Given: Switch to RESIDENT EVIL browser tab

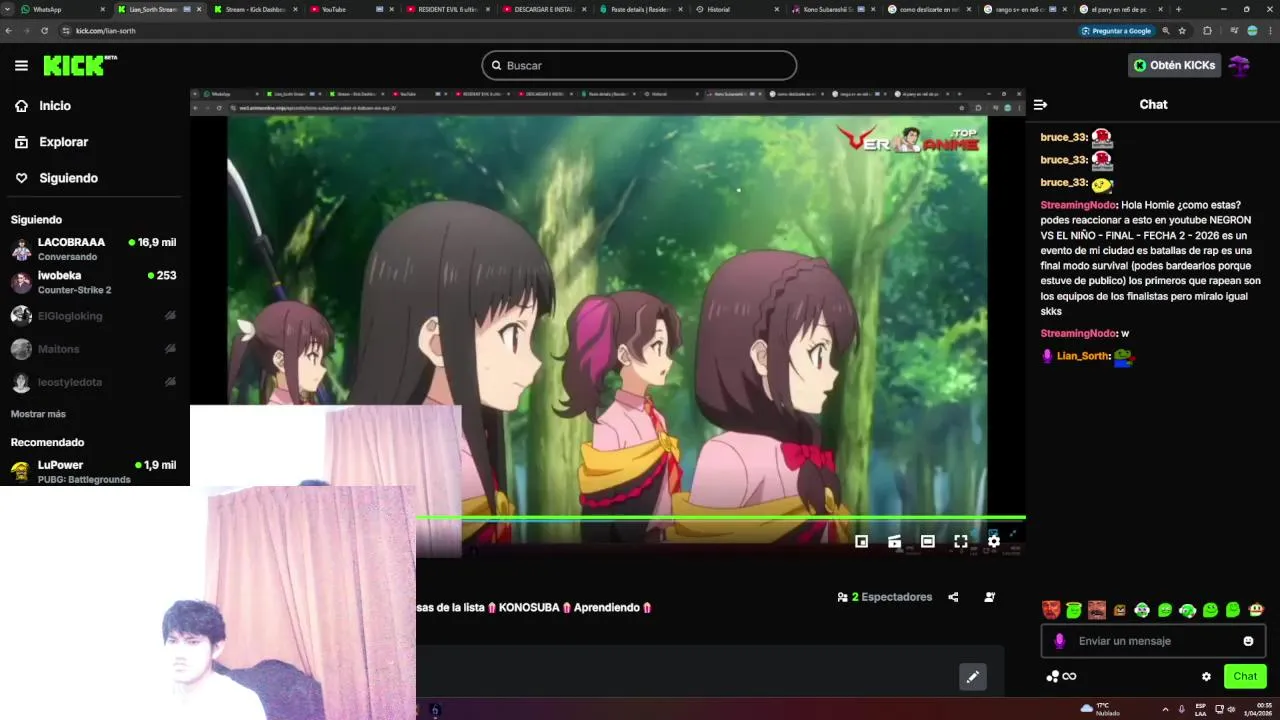Looking at the screenshot, I should point(447,9).
